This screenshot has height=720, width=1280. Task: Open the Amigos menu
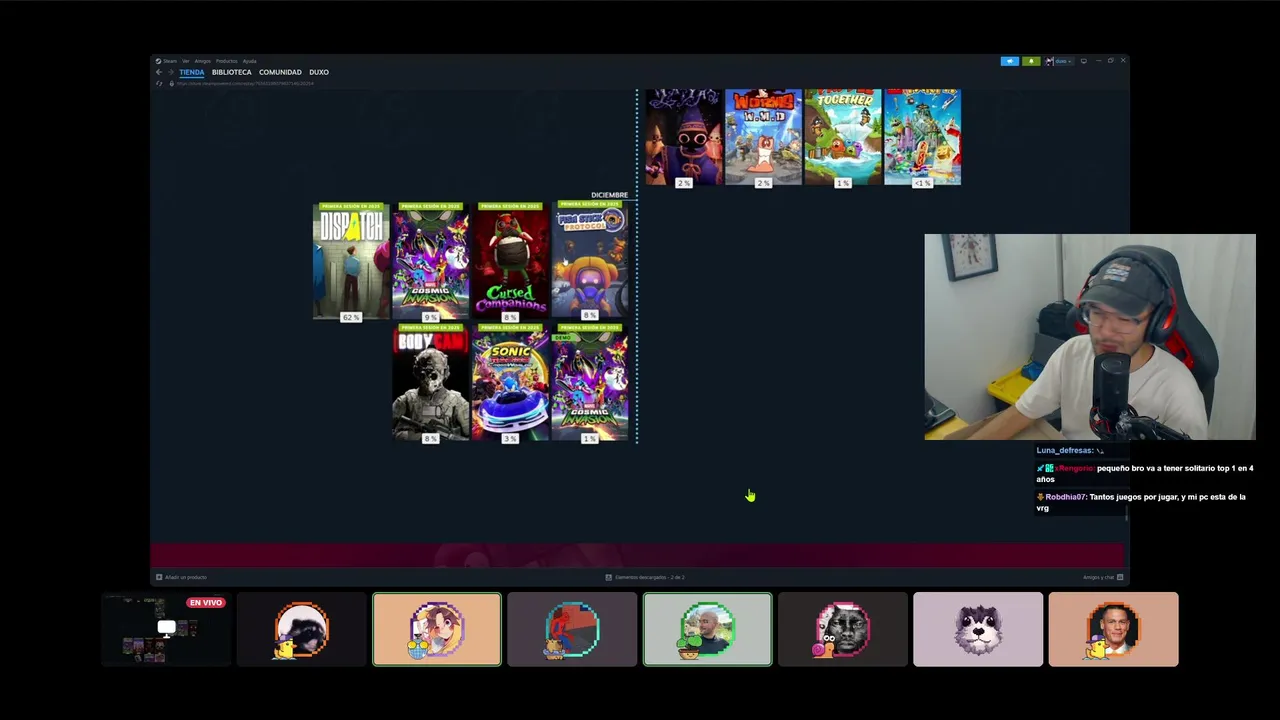[x=203, y=61]
